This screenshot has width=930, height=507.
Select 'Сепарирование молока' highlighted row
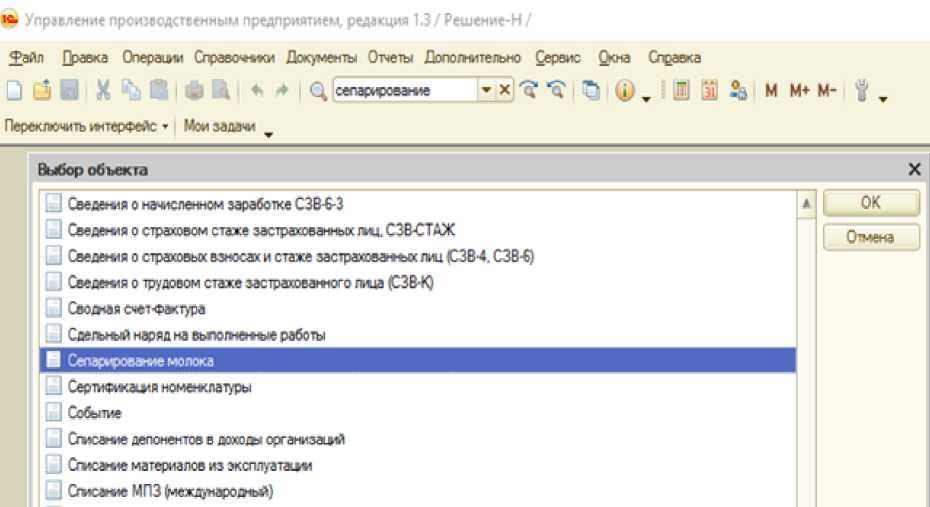[x=417, y=361]
